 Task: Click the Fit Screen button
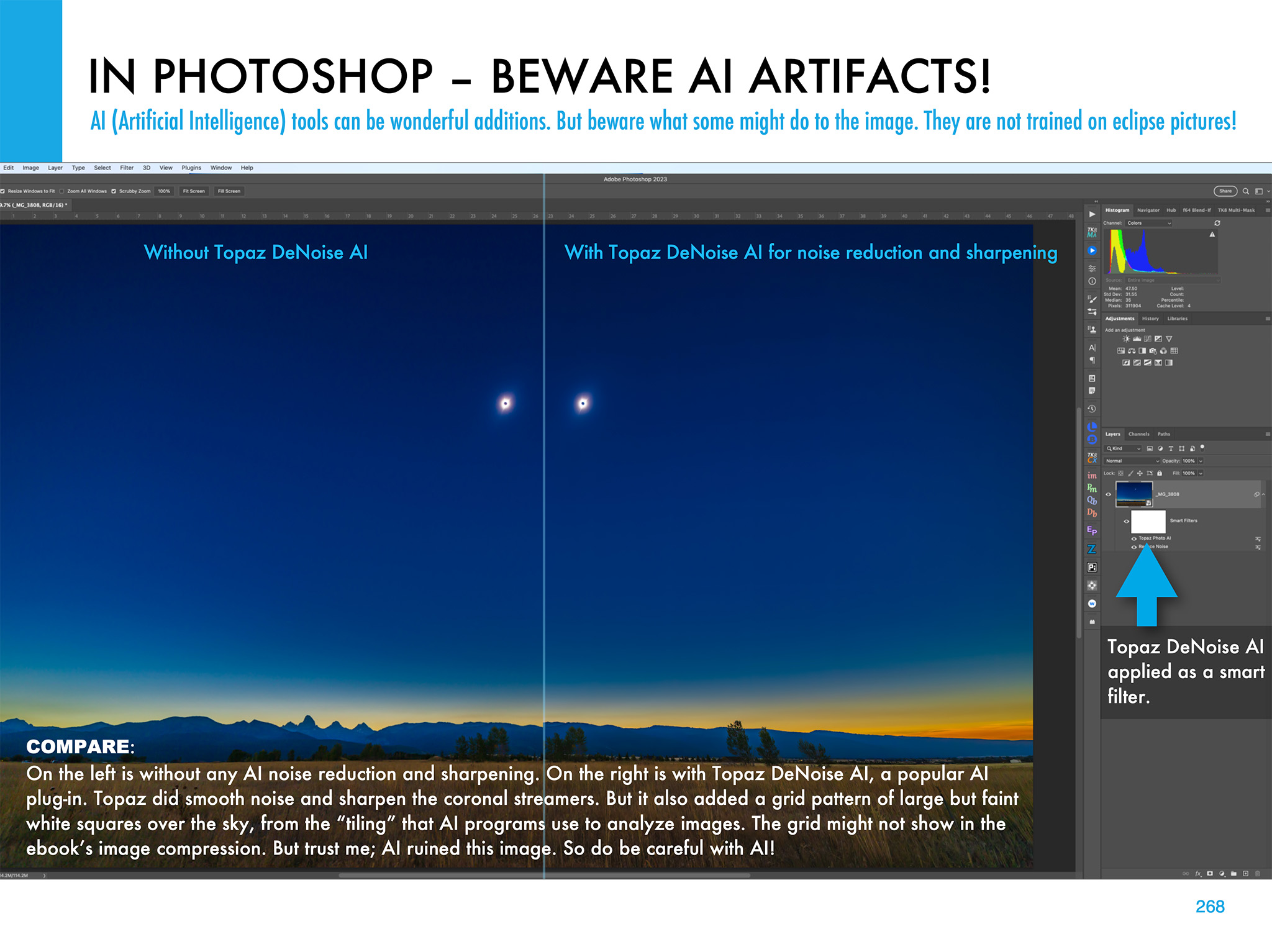(x=193, y=191)
